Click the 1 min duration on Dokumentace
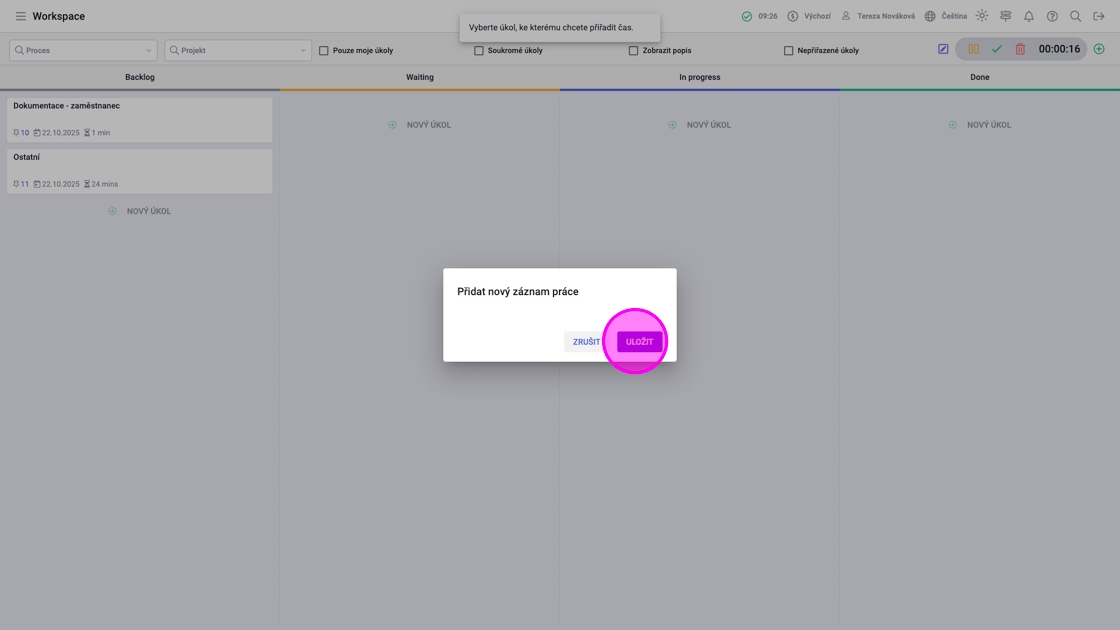The height and width of the screenshot is (630, 1120). pyautogui.click(x=101, y=132)
